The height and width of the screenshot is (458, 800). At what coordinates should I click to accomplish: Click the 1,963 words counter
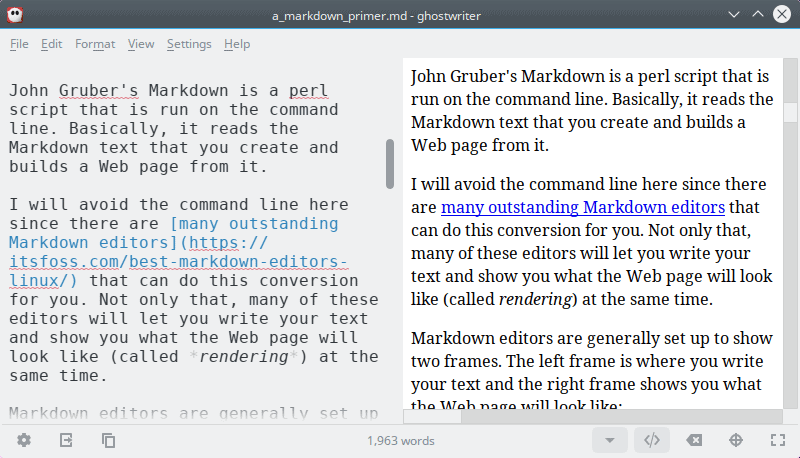[400, 440]
